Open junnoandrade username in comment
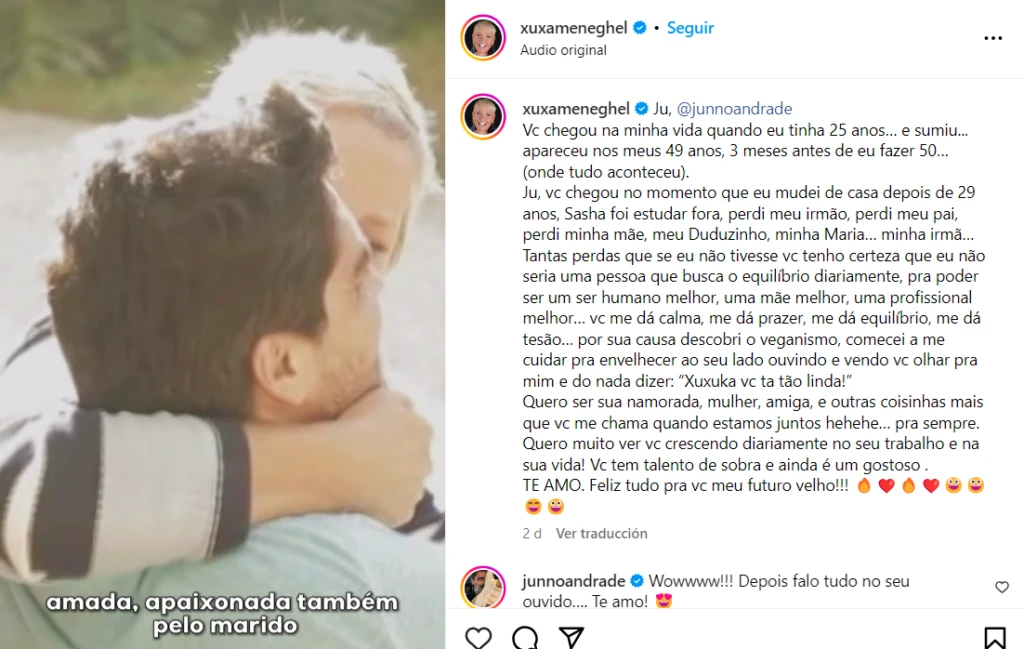 point(573,580)
